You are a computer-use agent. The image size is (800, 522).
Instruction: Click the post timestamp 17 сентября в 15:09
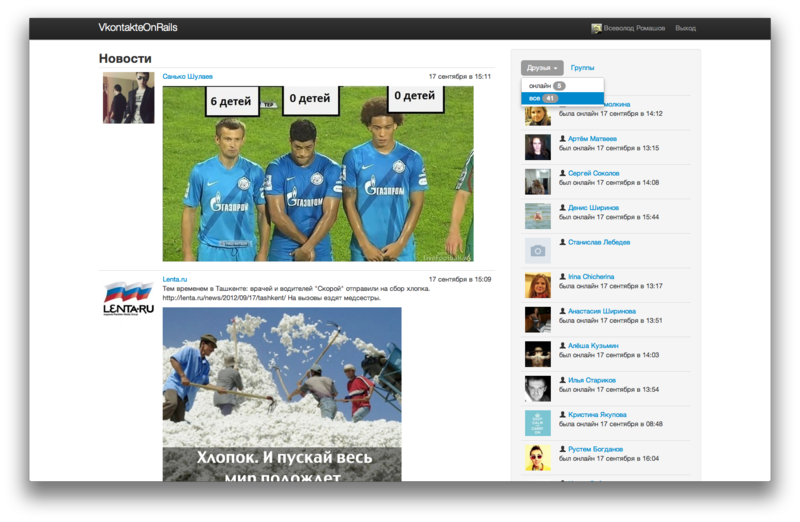pyautogui.click(x=460, y=279)
